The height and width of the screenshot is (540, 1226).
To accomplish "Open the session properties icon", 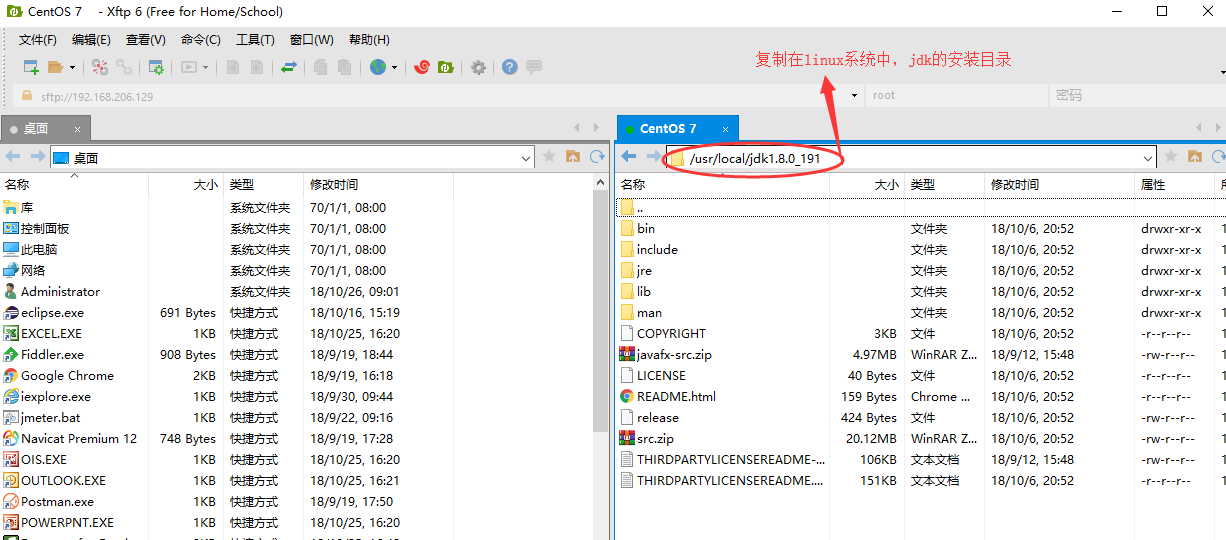I will (156, 67).
